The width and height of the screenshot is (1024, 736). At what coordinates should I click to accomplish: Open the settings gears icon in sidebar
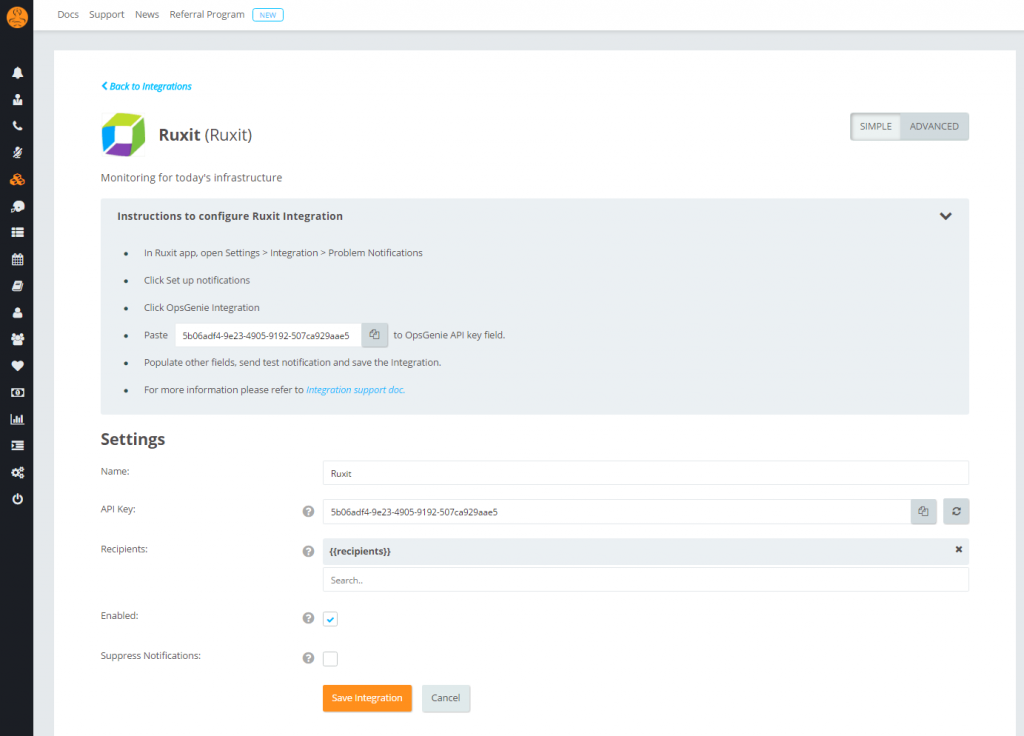[x=18, y=472]
